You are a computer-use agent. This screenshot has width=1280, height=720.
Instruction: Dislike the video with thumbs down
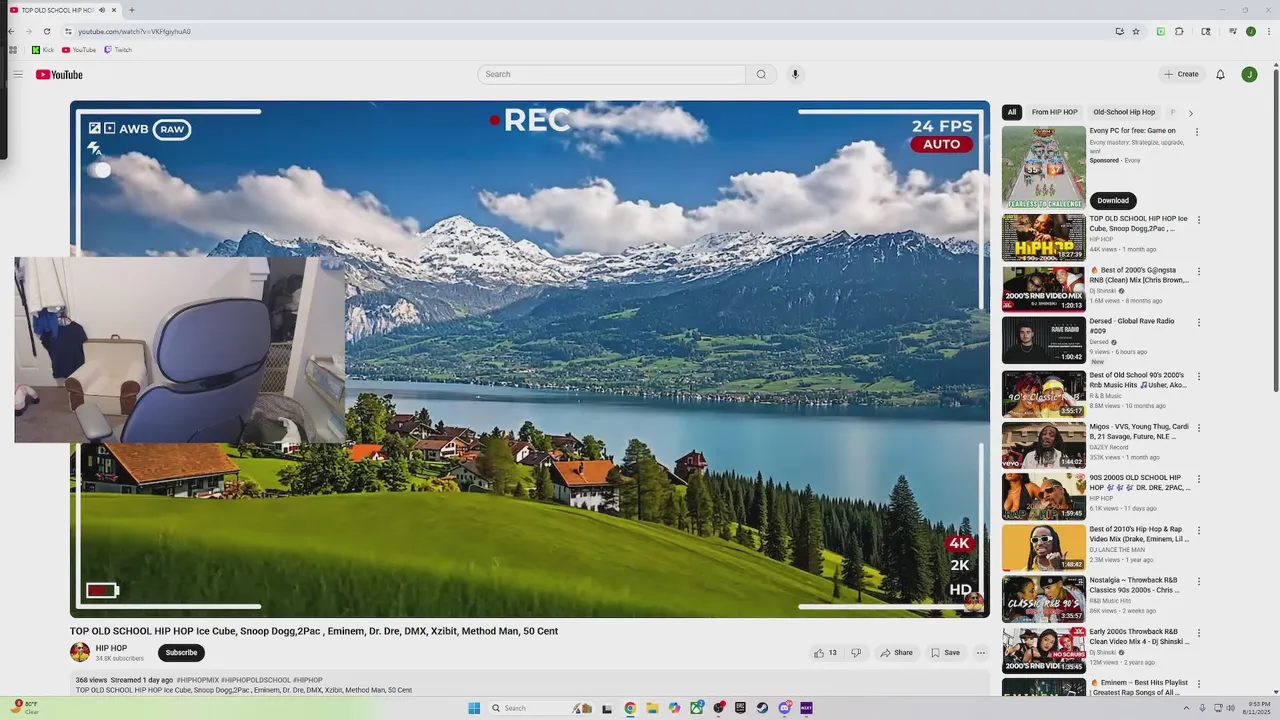[855, 653]
